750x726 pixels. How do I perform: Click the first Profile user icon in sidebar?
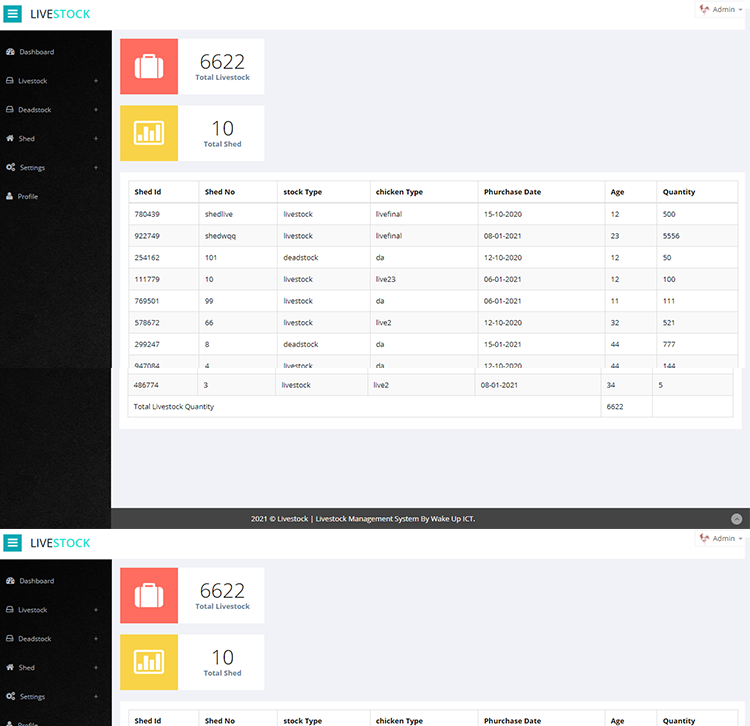[x=10, y=197]
